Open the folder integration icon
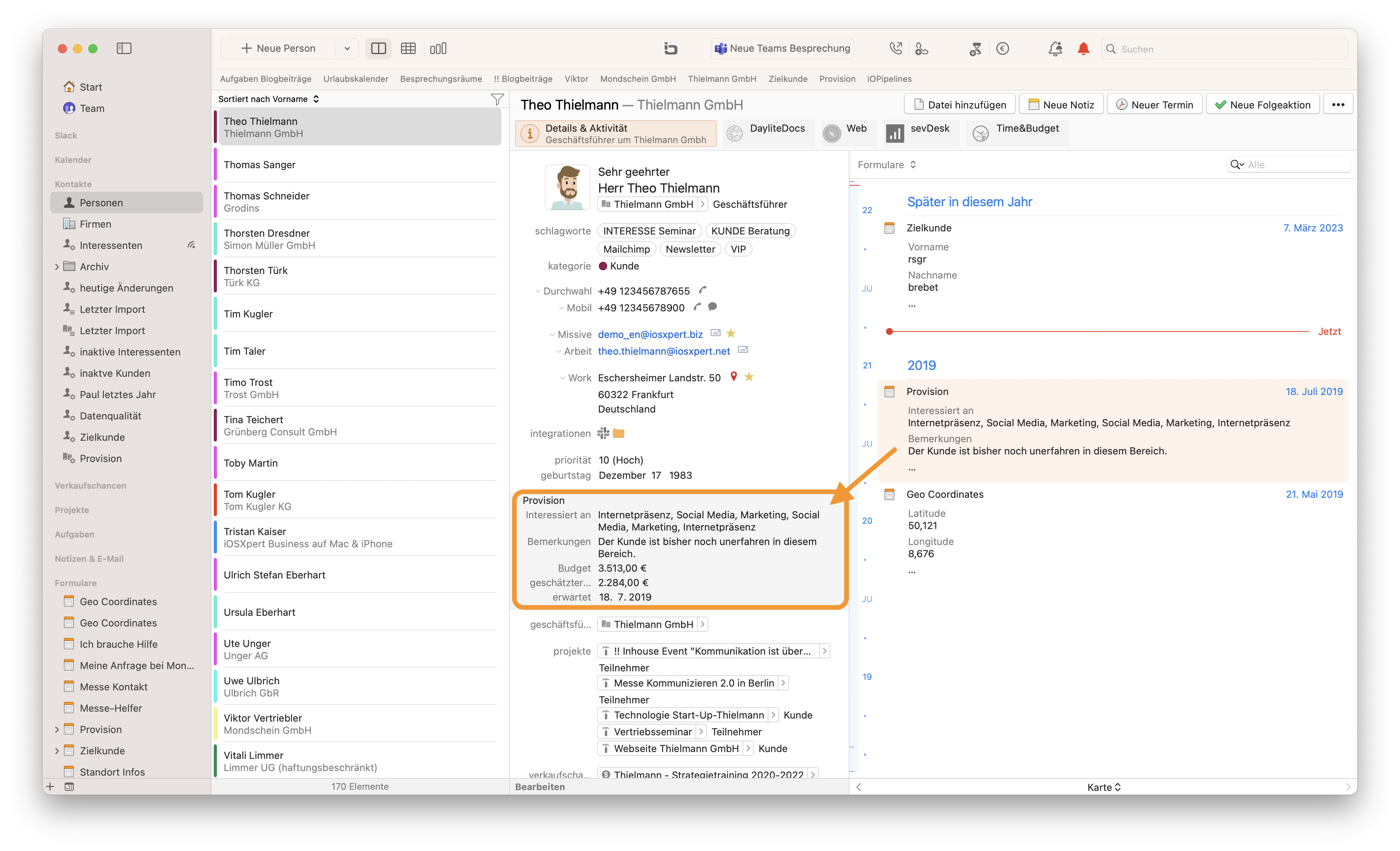 pyautogui.click(x=619, y=433)
